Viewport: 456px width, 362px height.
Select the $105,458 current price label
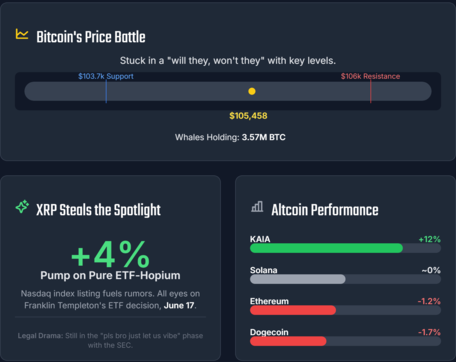pyautogui.click(x=248, y=116)
